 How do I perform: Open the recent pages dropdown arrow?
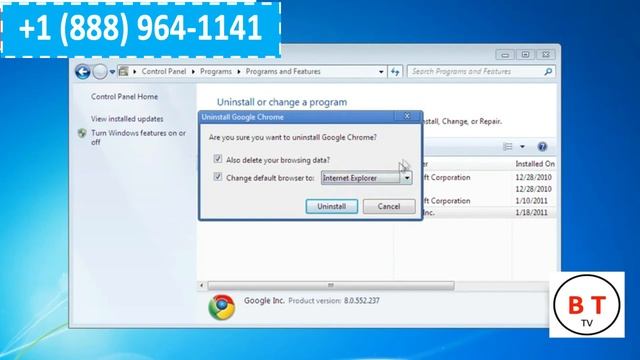tap(112, 72)
